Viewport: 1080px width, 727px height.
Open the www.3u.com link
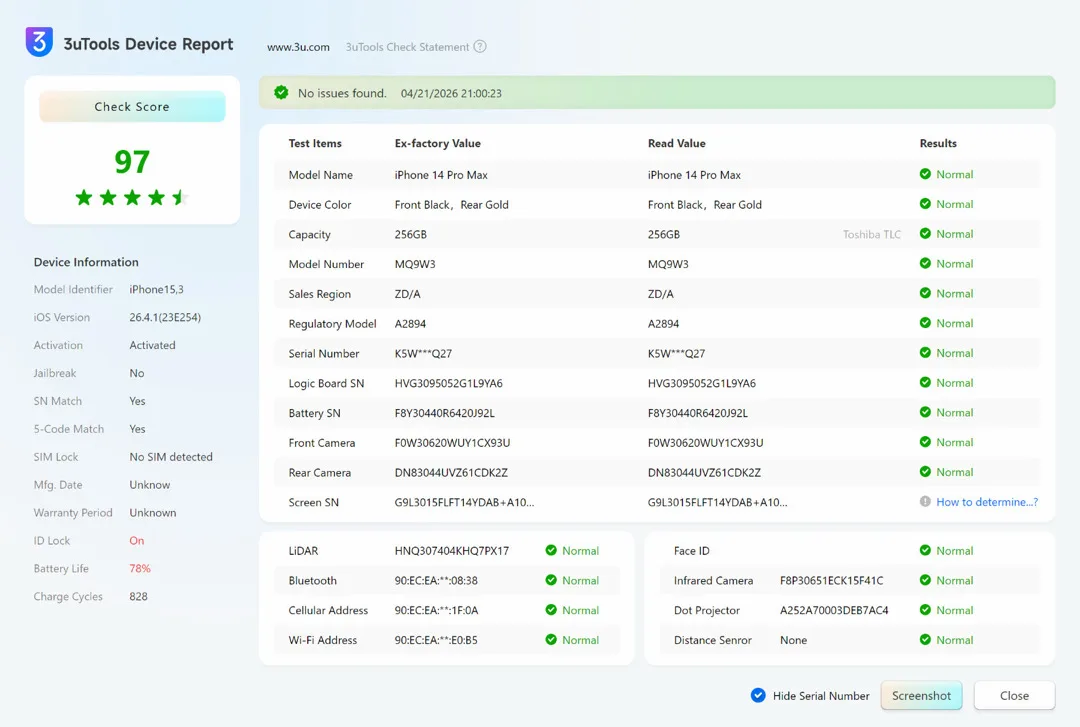298,47
